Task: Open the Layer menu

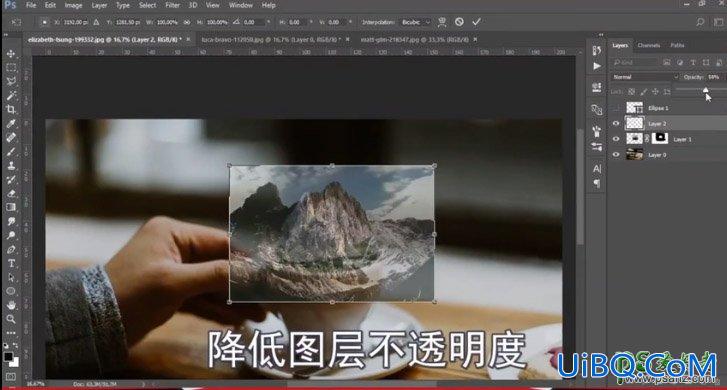Action: (99, 5)
